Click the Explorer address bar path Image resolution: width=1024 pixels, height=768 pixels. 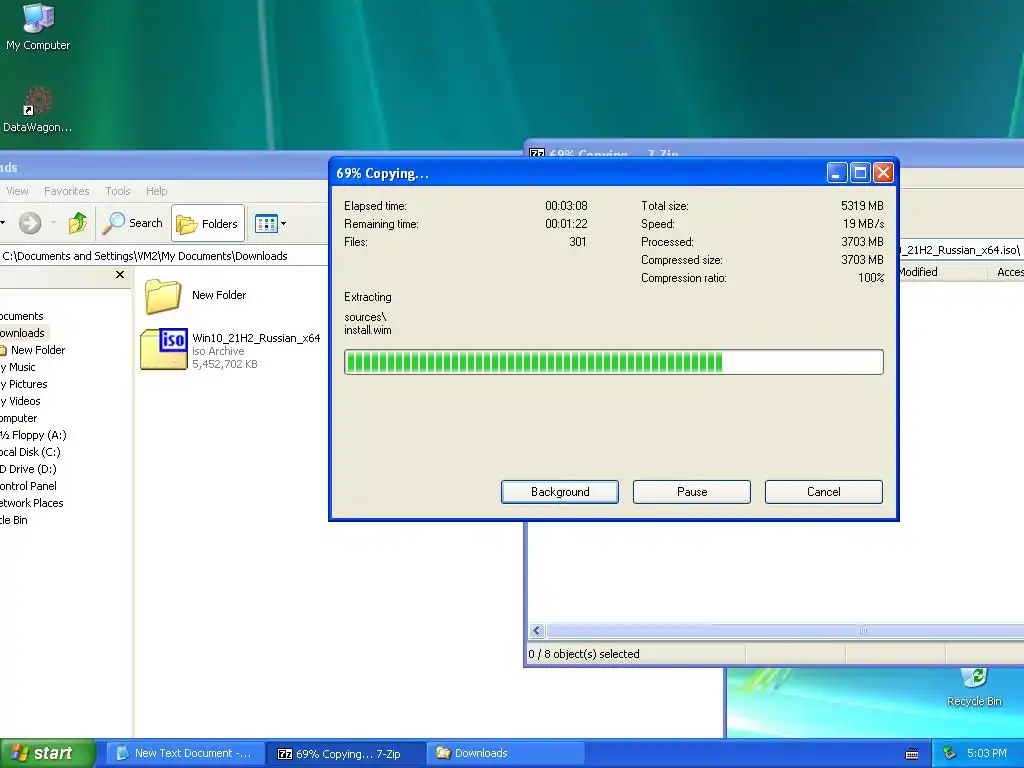[x=145, y=256]
